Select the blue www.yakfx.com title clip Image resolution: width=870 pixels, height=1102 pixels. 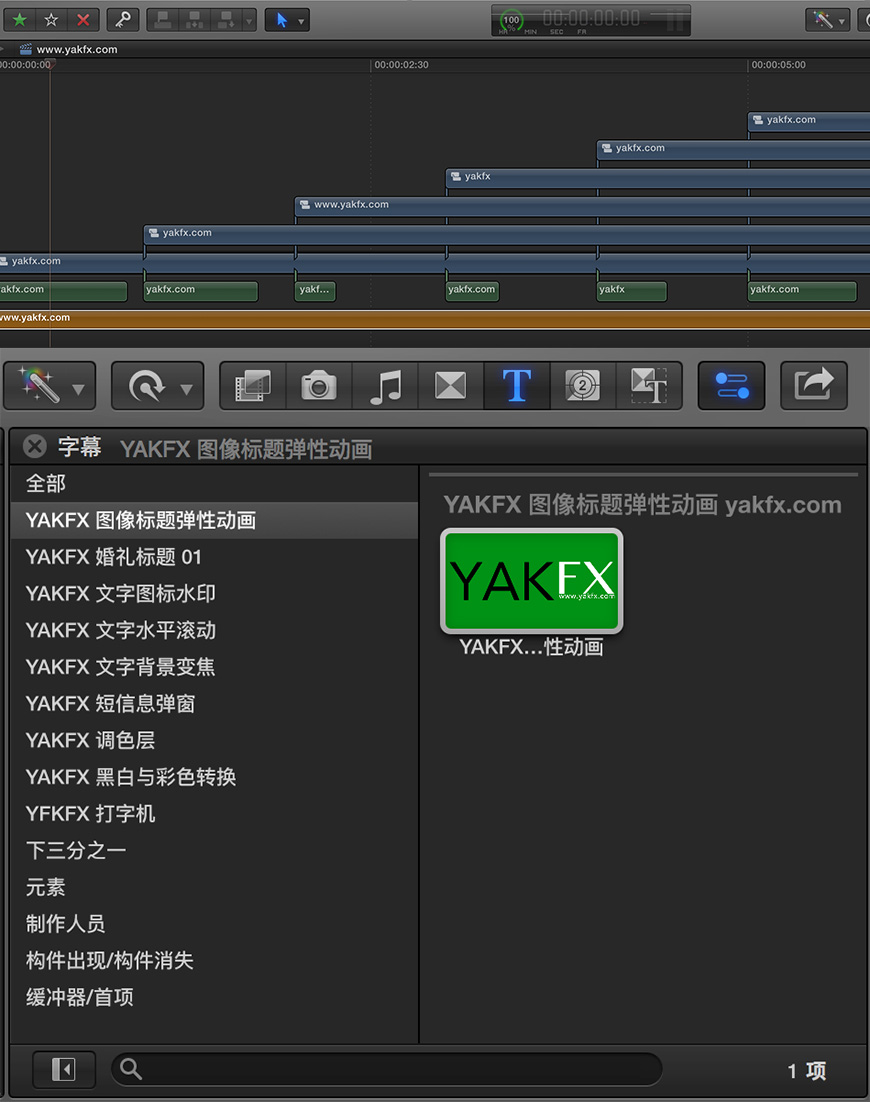pos(582,205)
